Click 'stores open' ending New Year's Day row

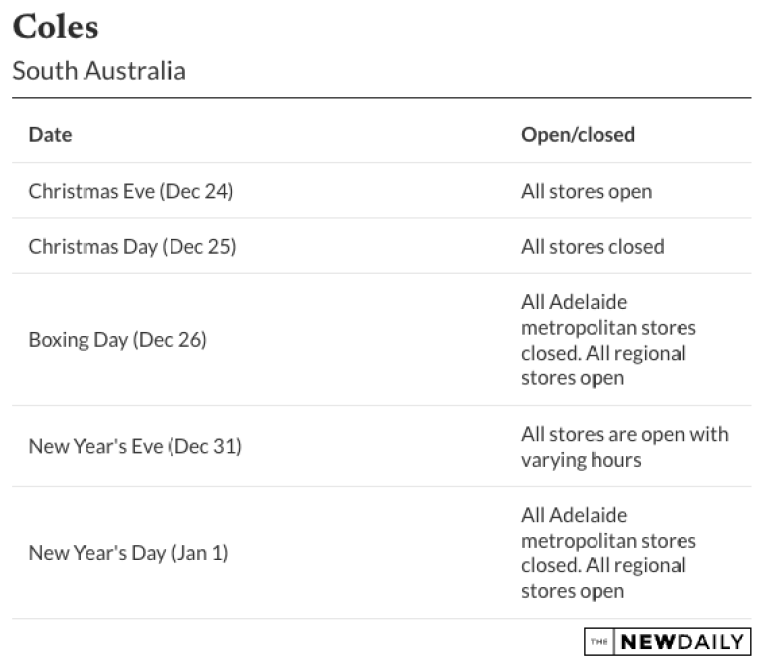pyautogui.click(x=572, y=591)
